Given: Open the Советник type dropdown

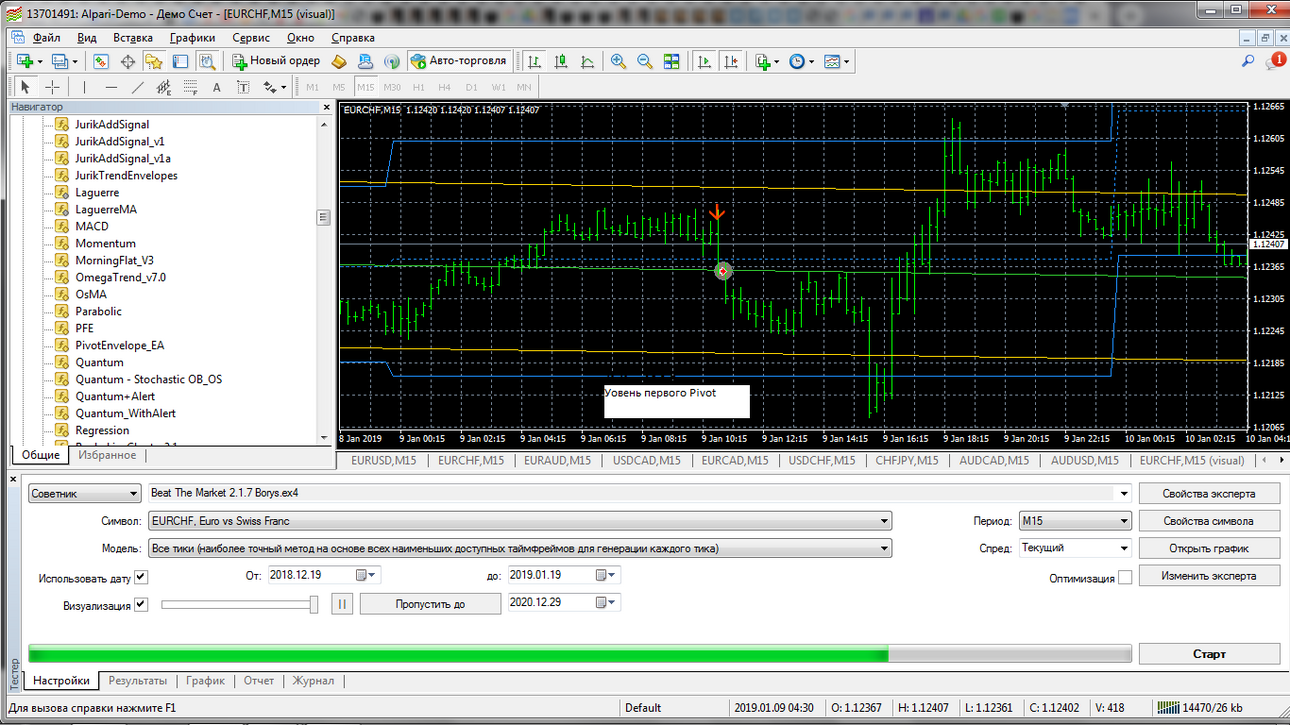Looking at the screenshot, I should point(85,493).
